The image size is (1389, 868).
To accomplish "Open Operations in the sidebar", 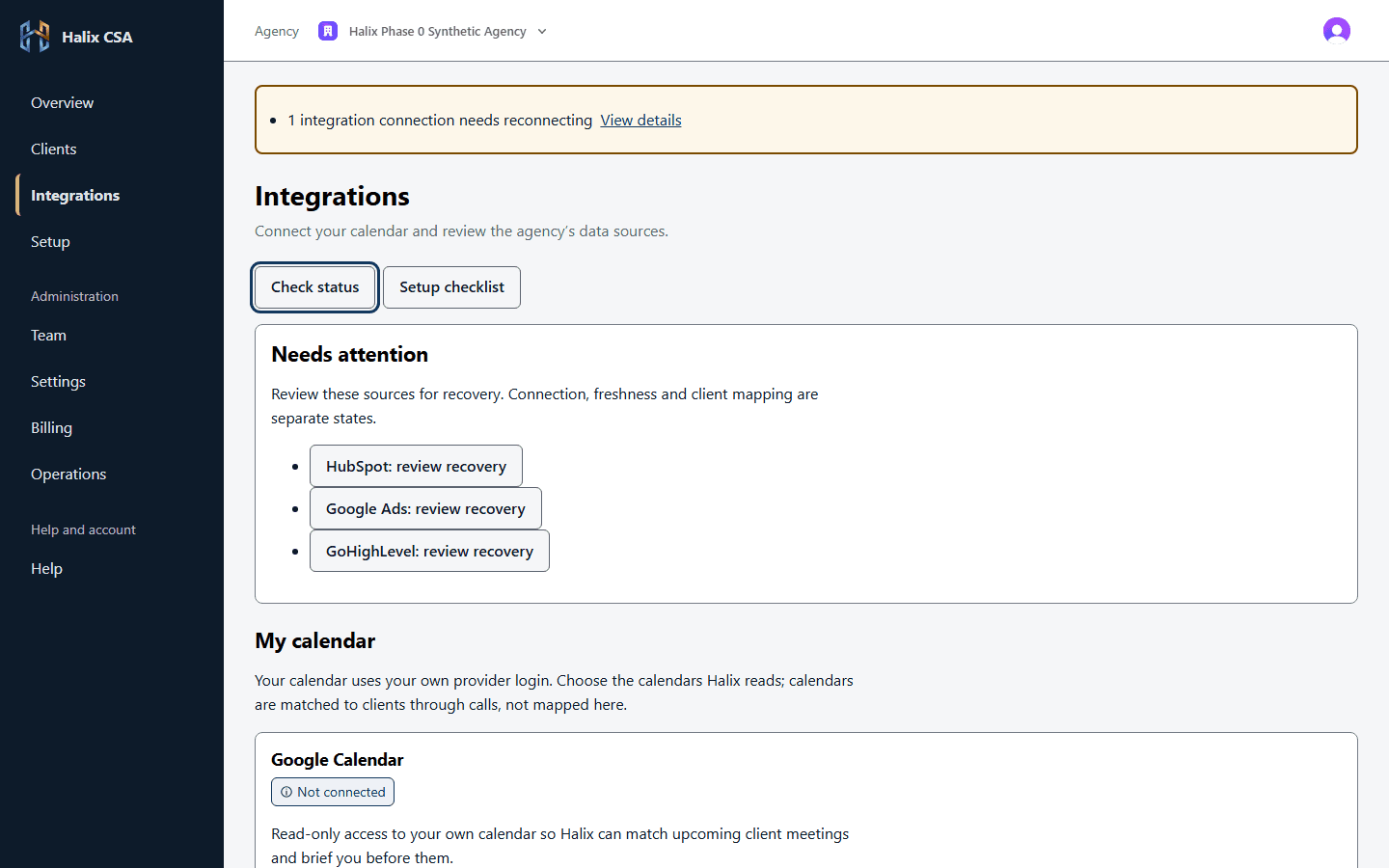I will tap(68, 474).
